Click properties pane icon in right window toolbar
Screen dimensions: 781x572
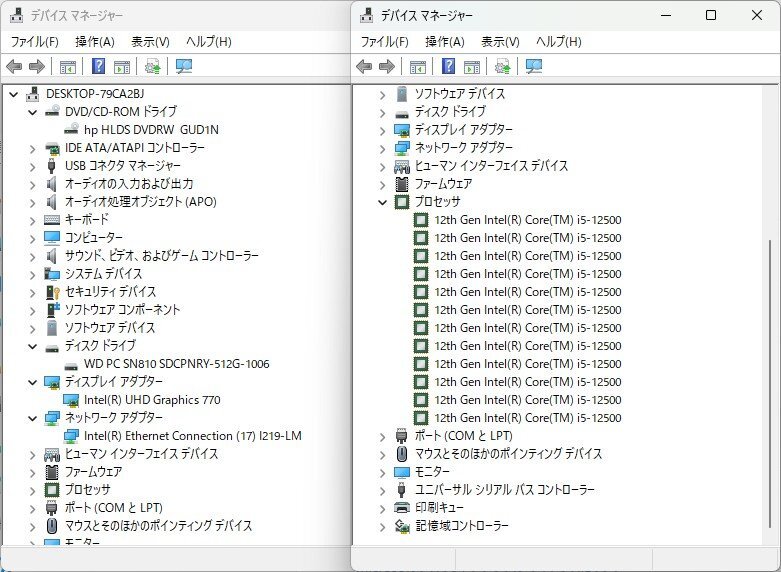tap(472, 67)
